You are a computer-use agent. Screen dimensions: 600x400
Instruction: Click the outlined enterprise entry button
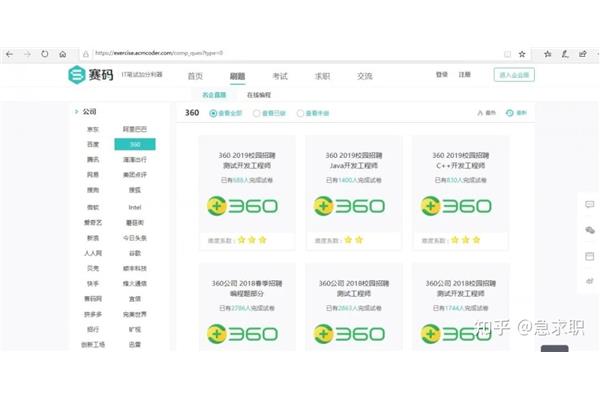[x=514, y=75]
